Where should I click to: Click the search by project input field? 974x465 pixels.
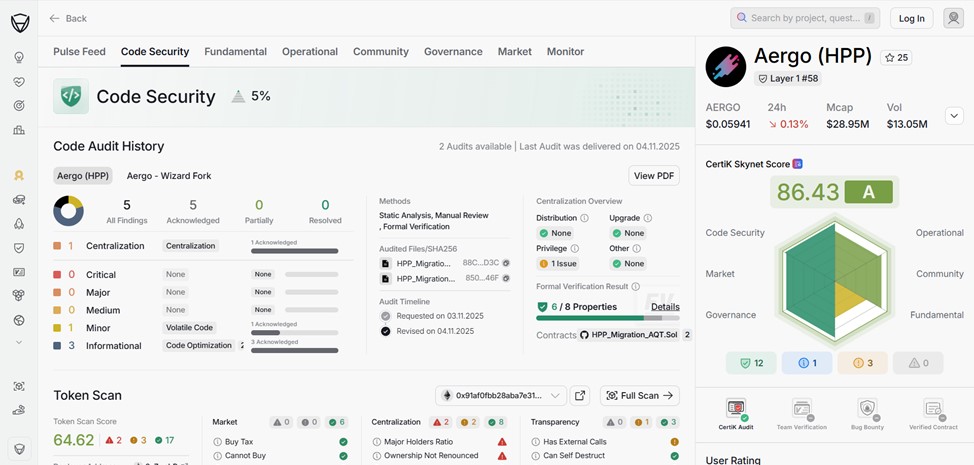(805, 18)
